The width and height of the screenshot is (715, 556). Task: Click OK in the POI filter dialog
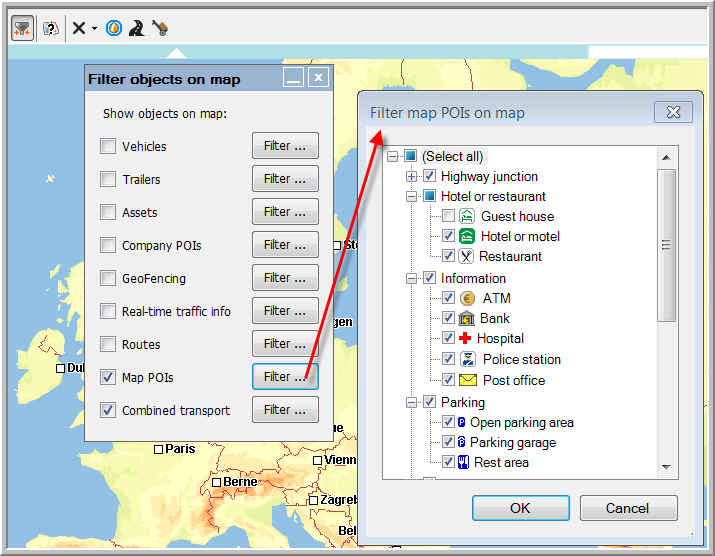520,508
